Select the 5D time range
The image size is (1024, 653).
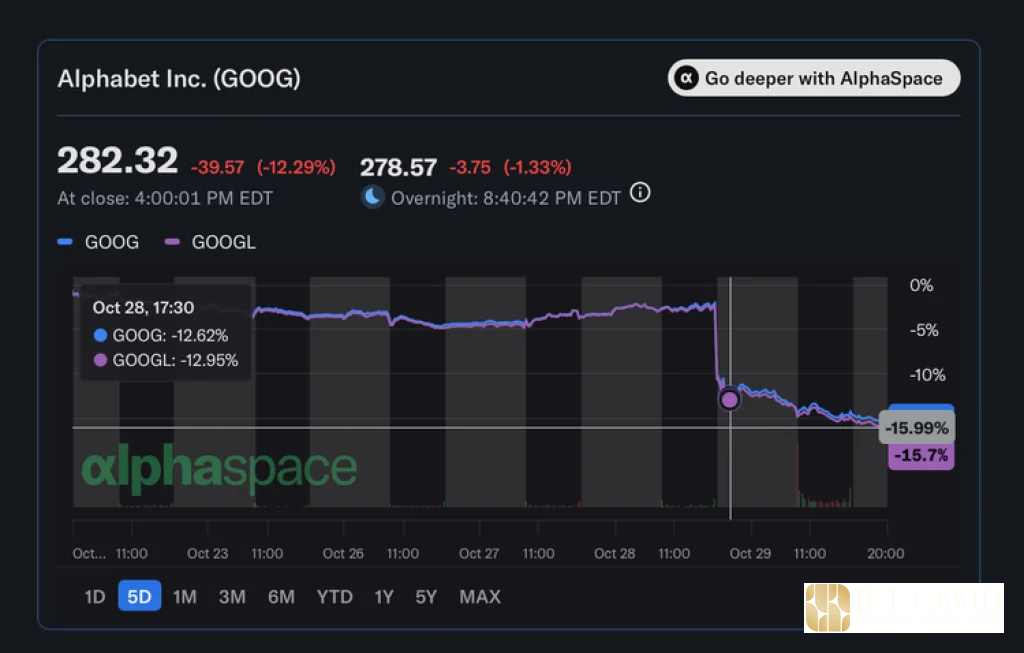tap(139, 596)
